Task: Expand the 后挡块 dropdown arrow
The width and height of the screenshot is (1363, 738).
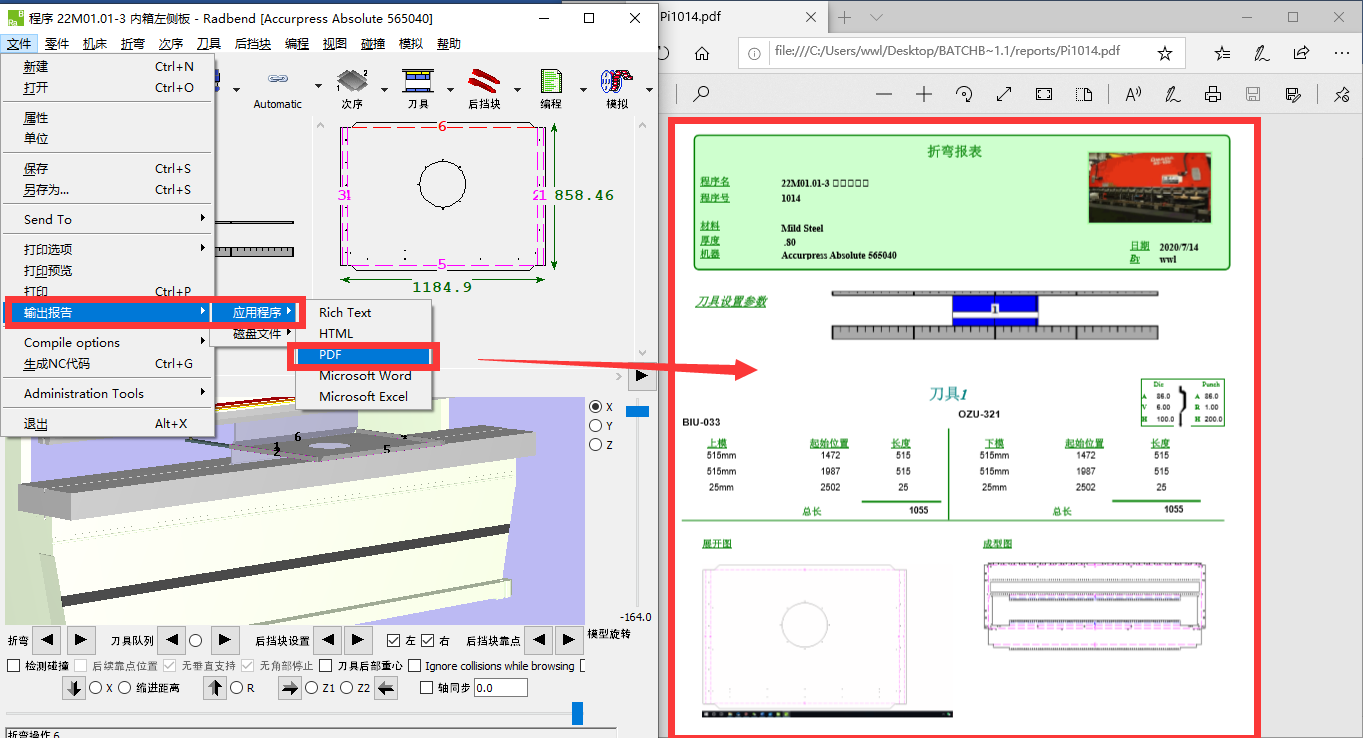Action: (516, 89)
